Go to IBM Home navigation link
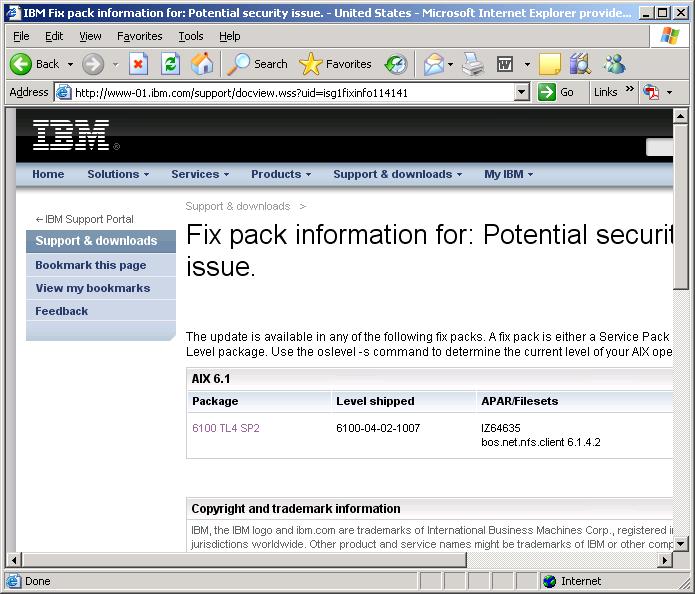Image resolution: width=695 pixels, height=594 pixels. pyautogui.click(x=48, y=174)
